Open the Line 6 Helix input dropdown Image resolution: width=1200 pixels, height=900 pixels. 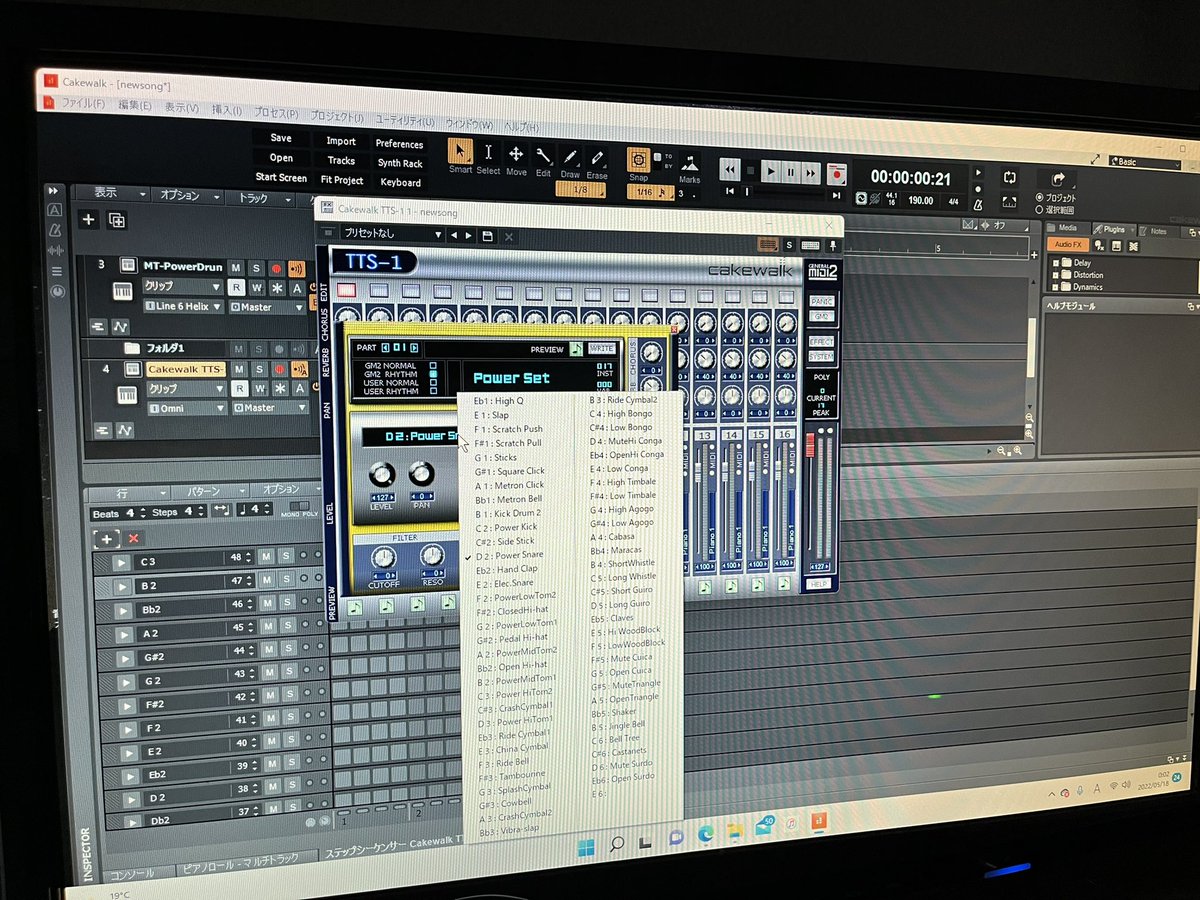tap(182, 306)
